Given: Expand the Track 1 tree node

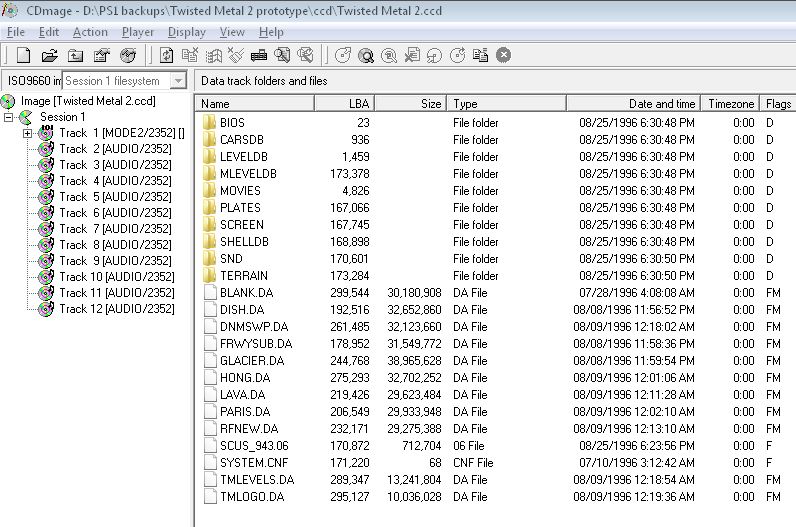Looking at the screenshot, I should (27, 134).
